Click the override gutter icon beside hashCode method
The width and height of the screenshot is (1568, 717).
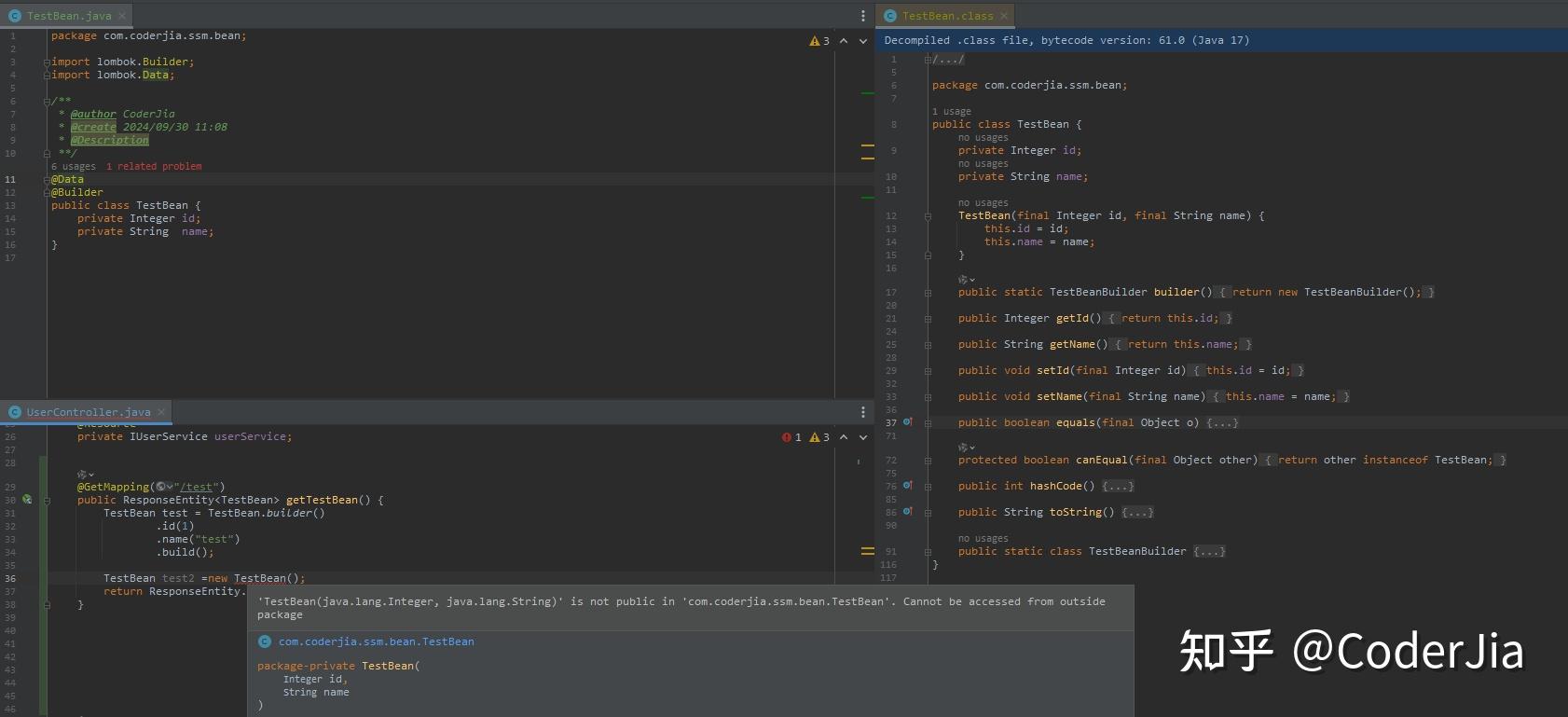(907, 486)
